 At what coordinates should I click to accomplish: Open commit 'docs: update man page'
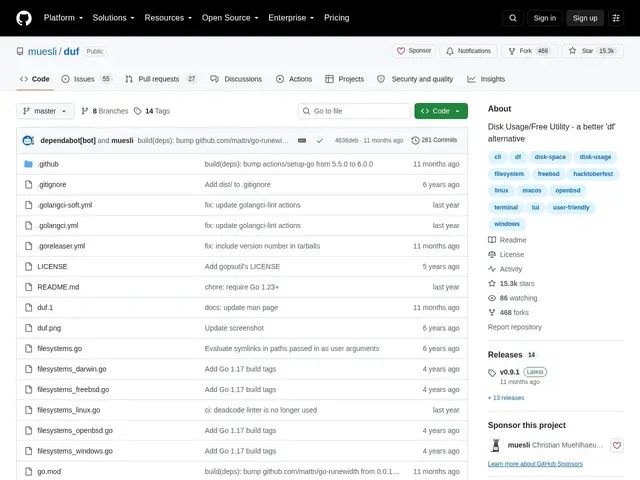coord(241,308)
